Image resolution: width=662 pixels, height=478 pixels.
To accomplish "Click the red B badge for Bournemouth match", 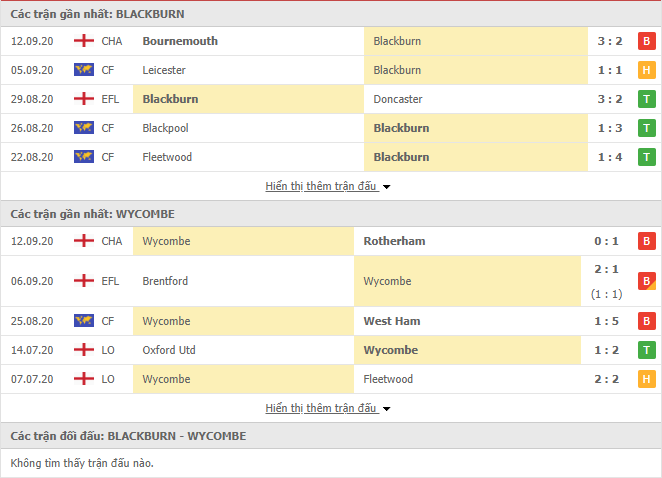I will click(646, 41).
